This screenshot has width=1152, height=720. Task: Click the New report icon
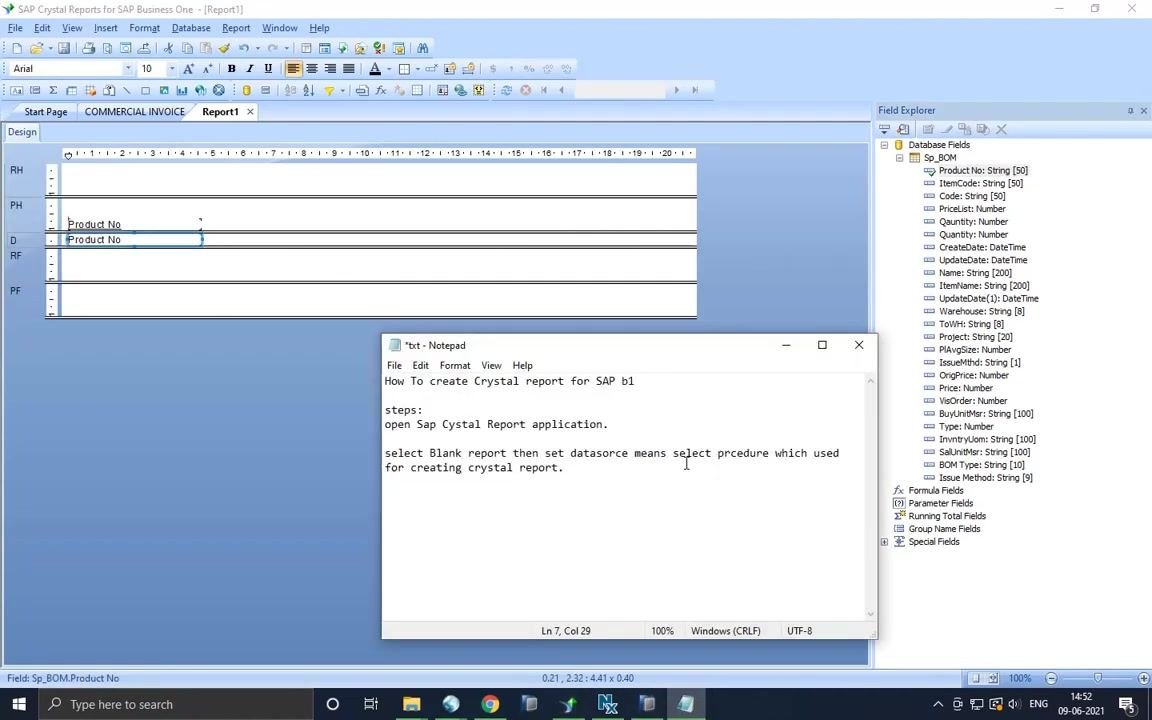17,48
